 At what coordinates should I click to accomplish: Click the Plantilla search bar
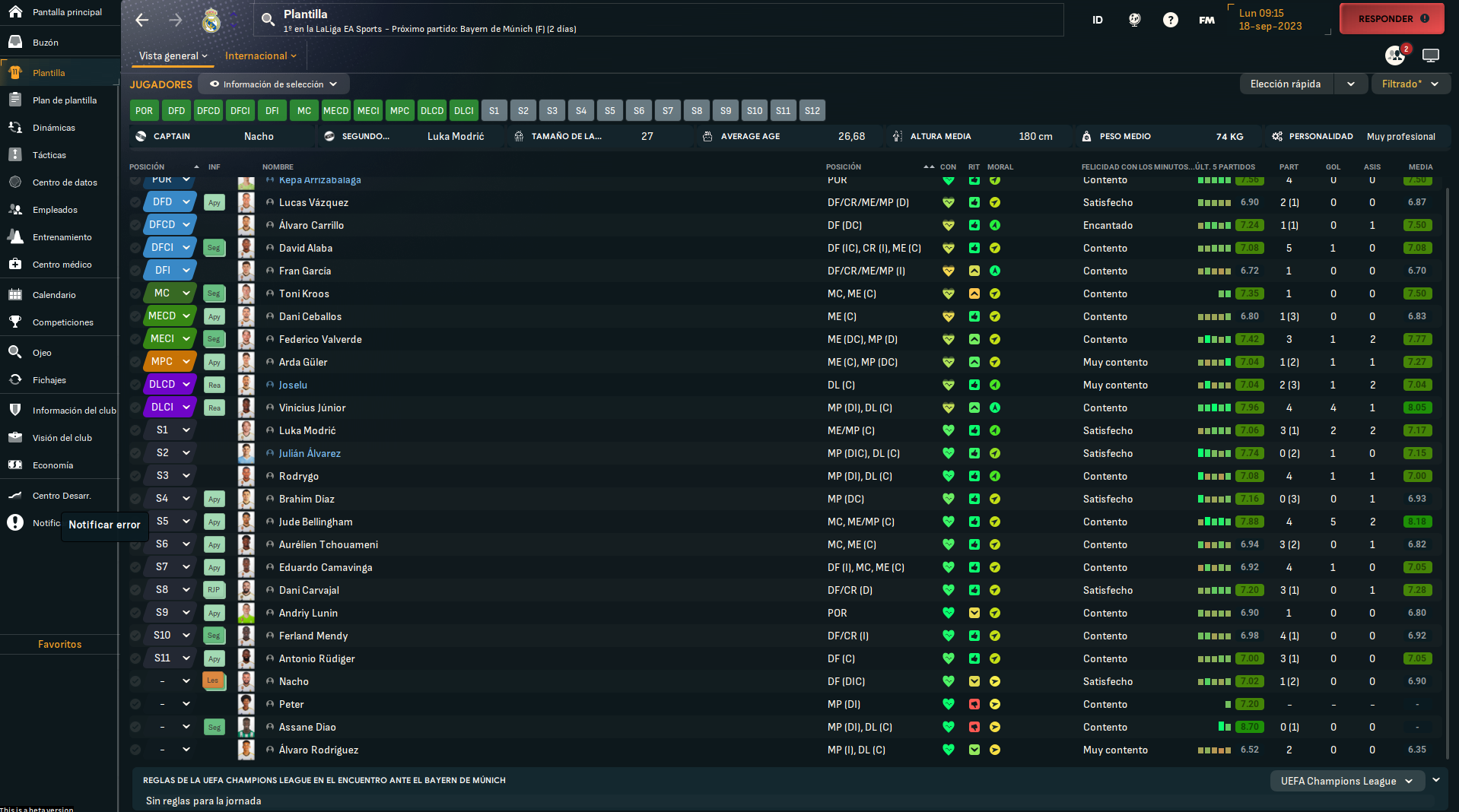pyautogui.click(x=659, y=20)
